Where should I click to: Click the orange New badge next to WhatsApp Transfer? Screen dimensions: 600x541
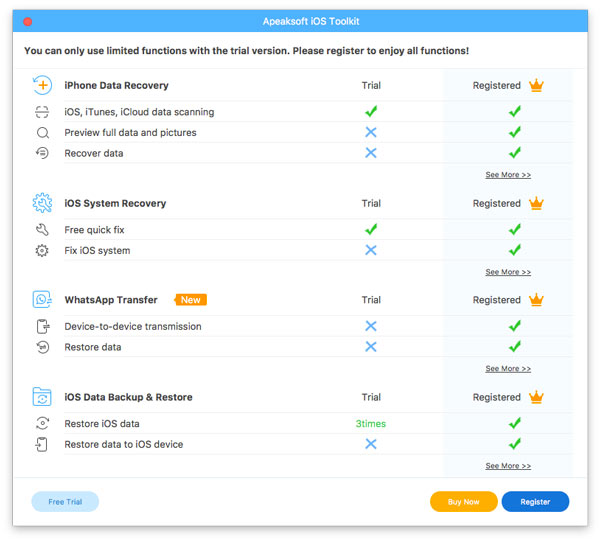click(191, 300)
